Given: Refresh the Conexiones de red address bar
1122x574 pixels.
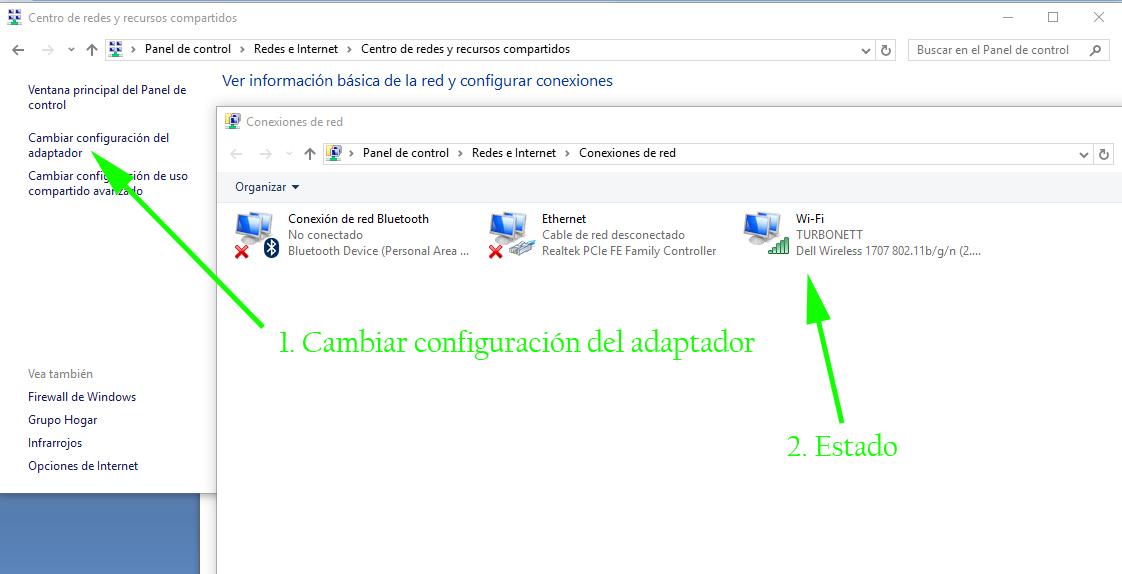Looking at the screenshot, I should pos(1104,154).
